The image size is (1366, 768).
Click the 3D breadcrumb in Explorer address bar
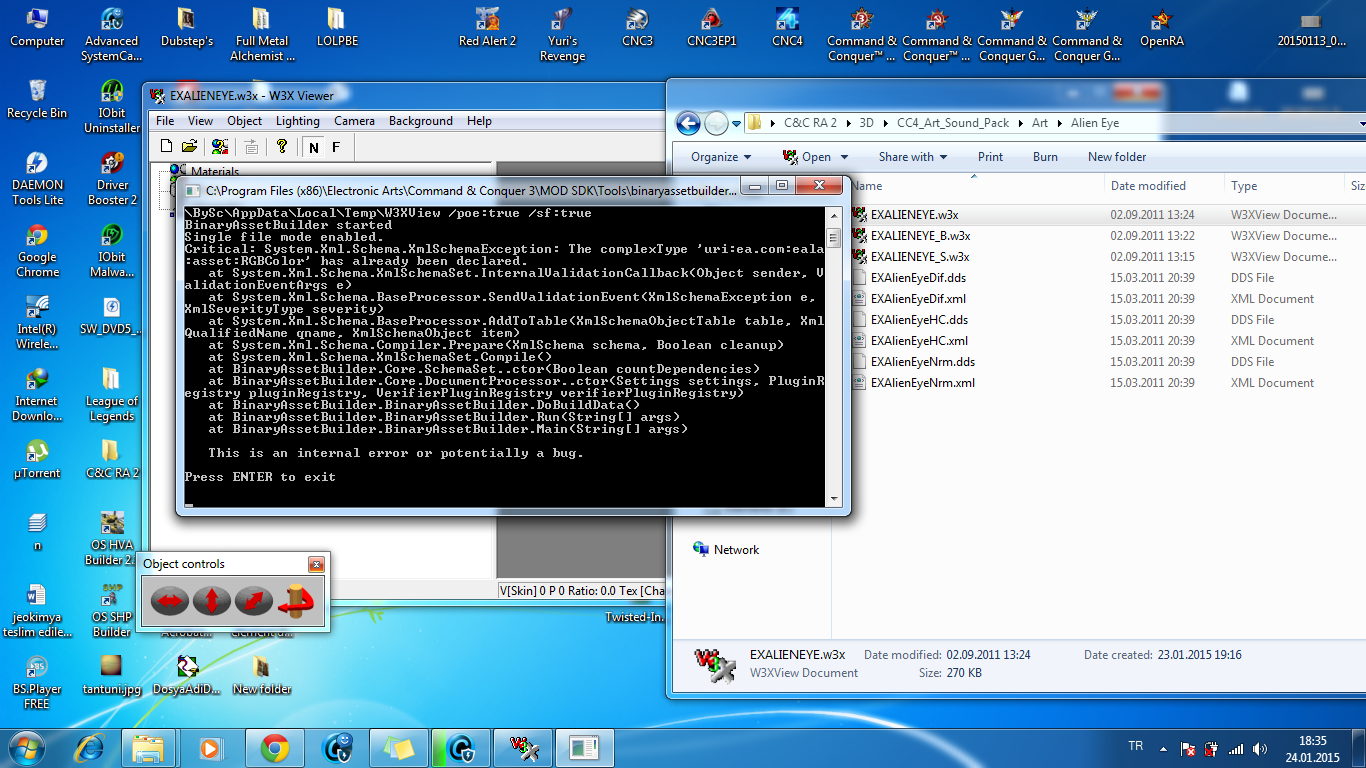(866, 123)
